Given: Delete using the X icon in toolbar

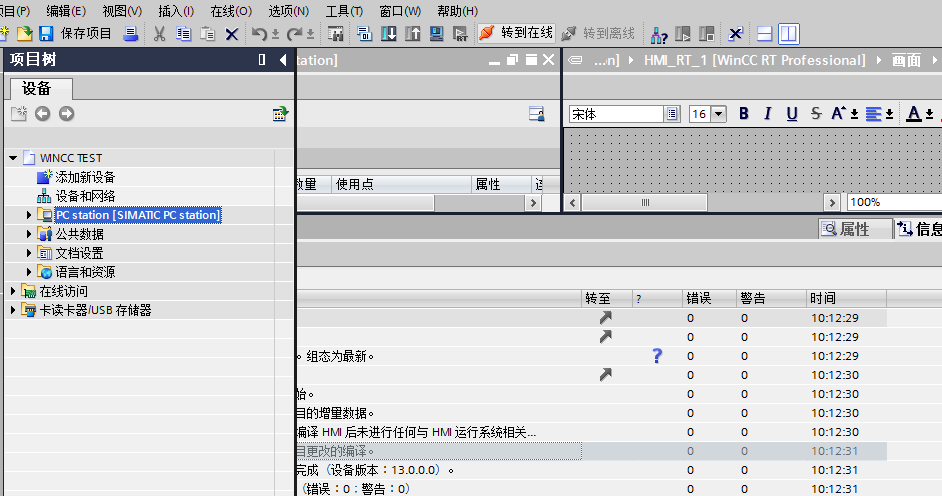Looking at the screenshot, I should [232, 34].
